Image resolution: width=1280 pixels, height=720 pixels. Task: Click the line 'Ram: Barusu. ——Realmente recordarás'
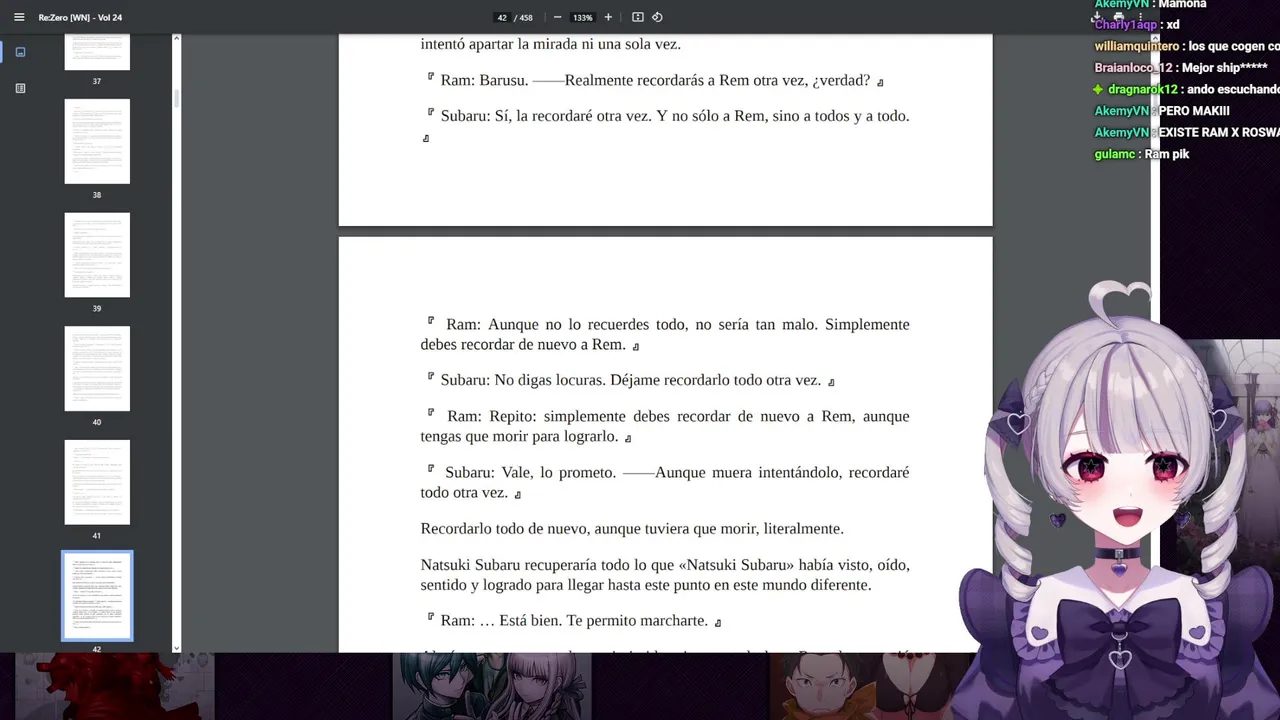(x=655, y=80)
